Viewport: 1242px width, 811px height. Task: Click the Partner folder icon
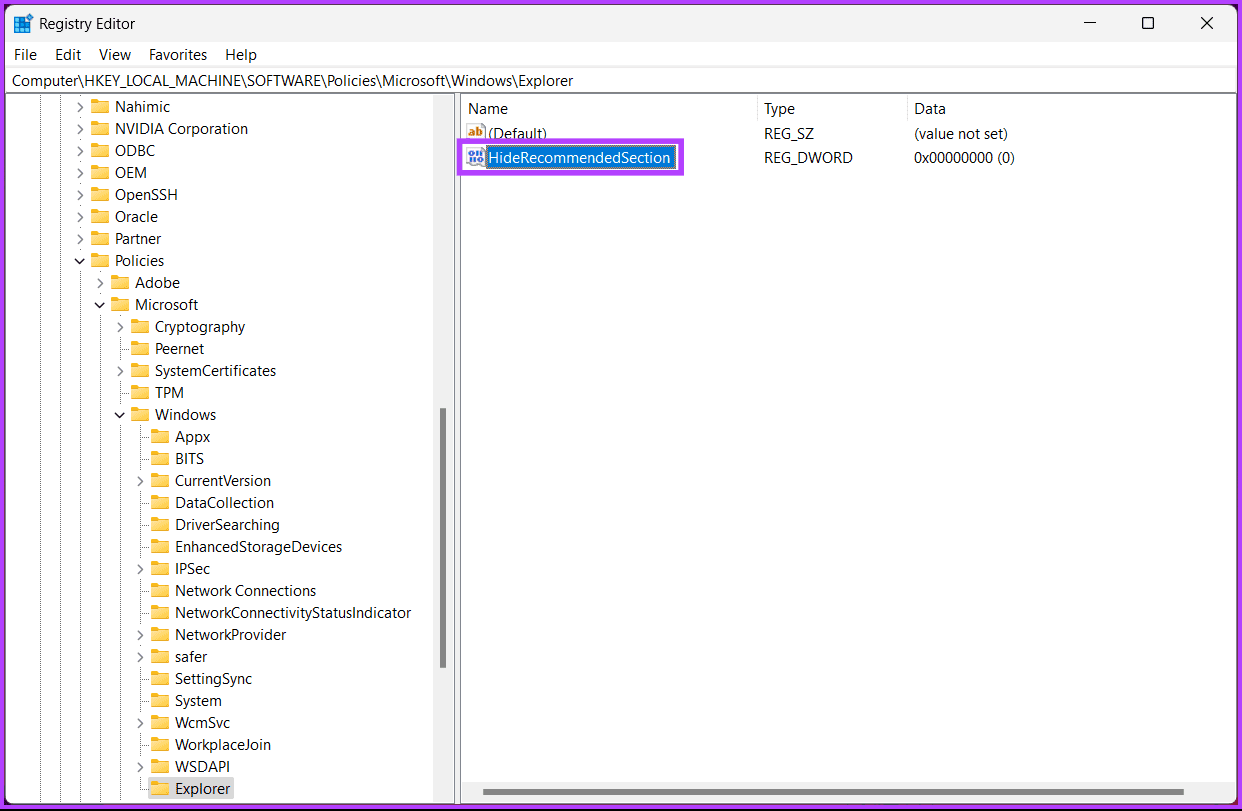(99, 239)
